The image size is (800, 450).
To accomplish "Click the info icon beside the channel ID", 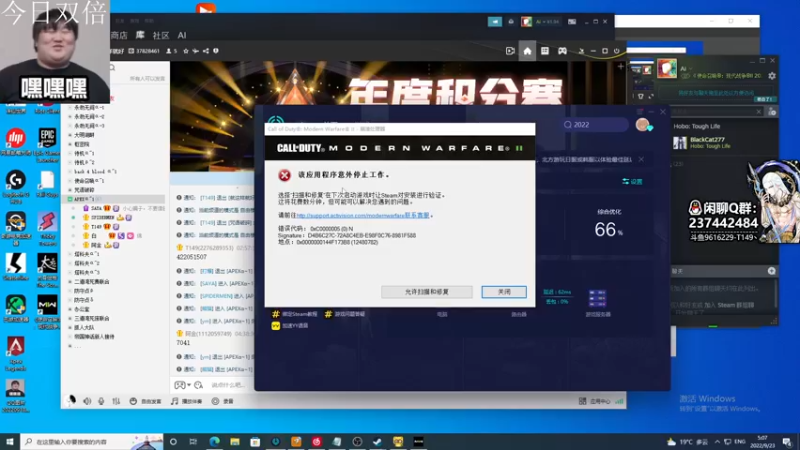I will click(216, 51).
